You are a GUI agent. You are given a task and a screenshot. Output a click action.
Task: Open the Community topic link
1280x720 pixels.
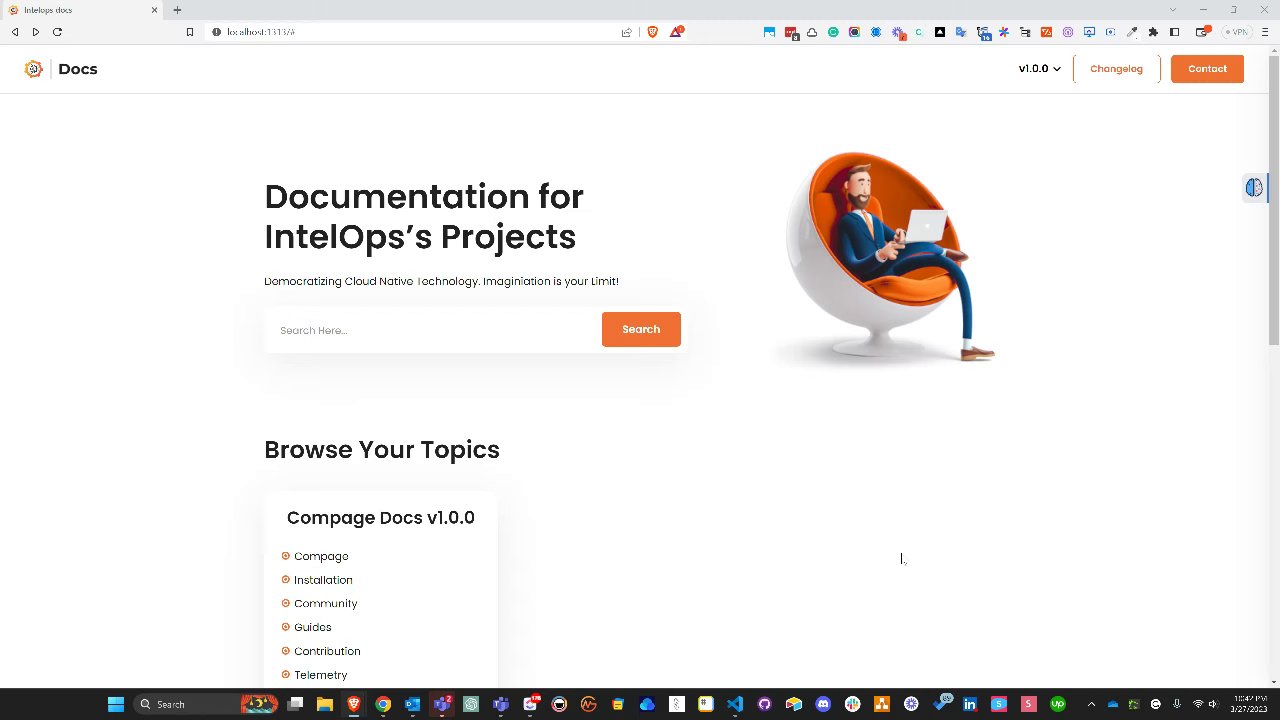pyautogui.click(x=326, y=603)
